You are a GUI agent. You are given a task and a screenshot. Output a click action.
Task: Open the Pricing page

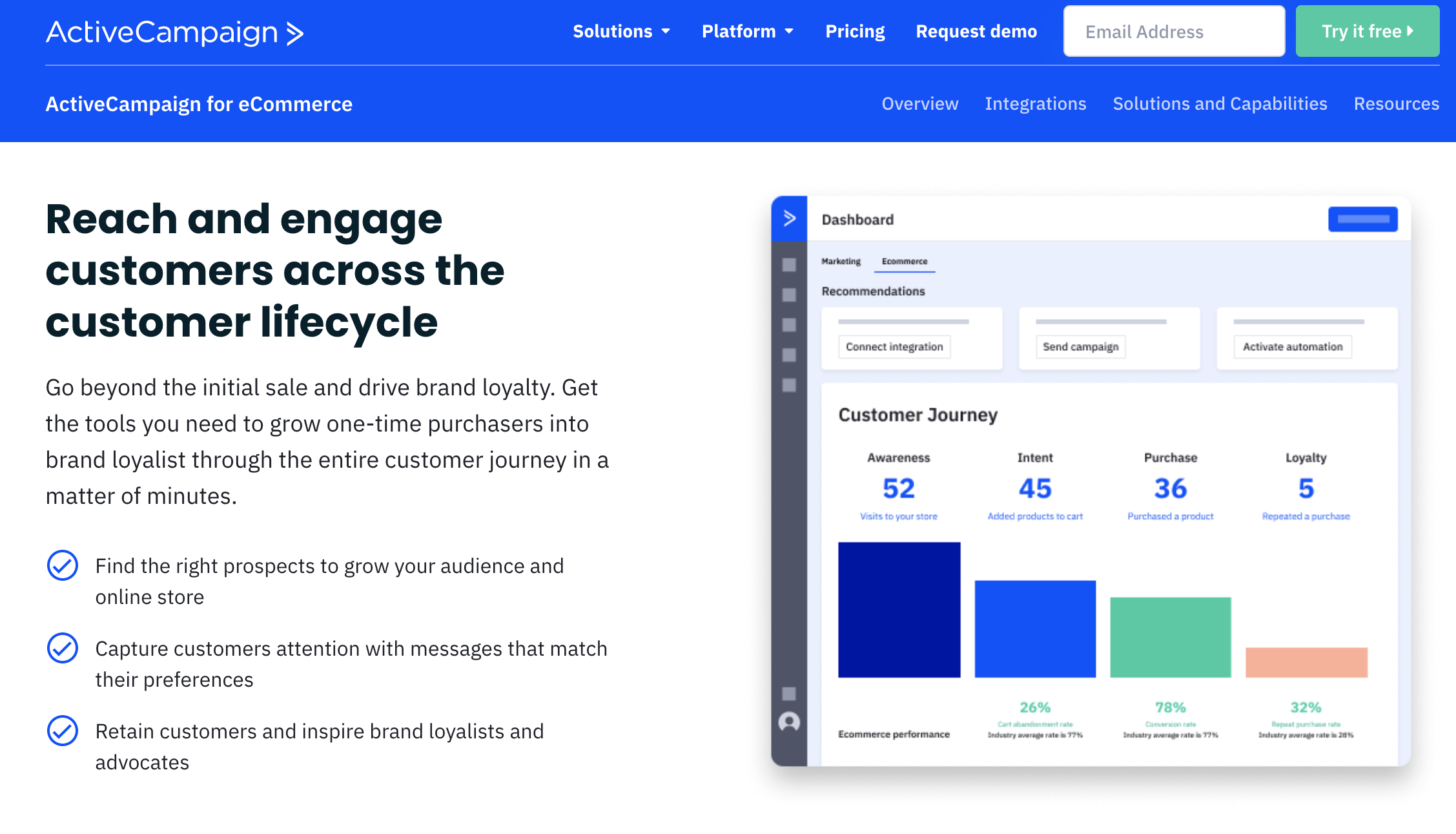pos(855,31)
